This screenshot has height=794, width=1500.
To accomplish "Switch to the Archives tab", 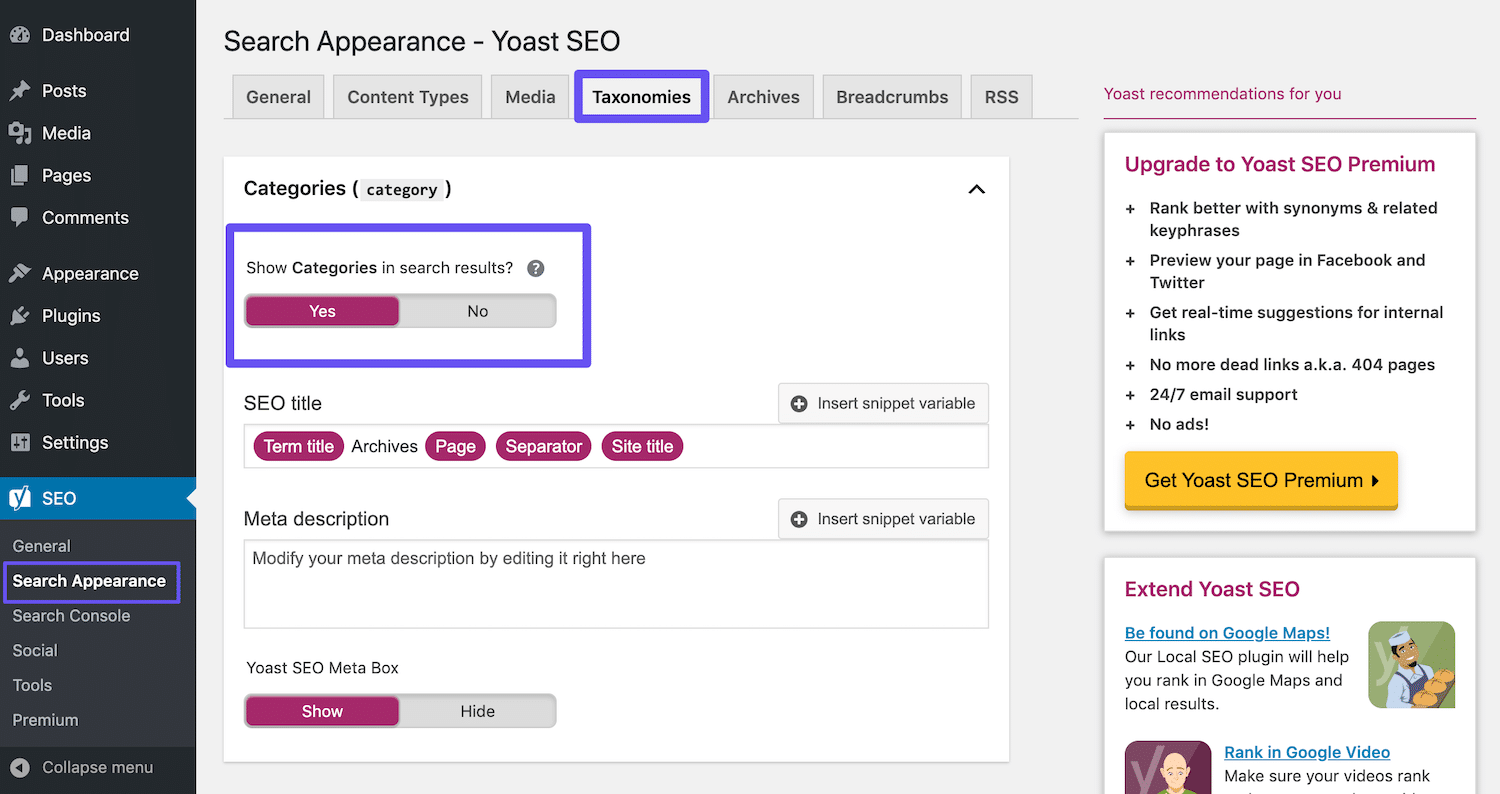I will click(763, 96).
